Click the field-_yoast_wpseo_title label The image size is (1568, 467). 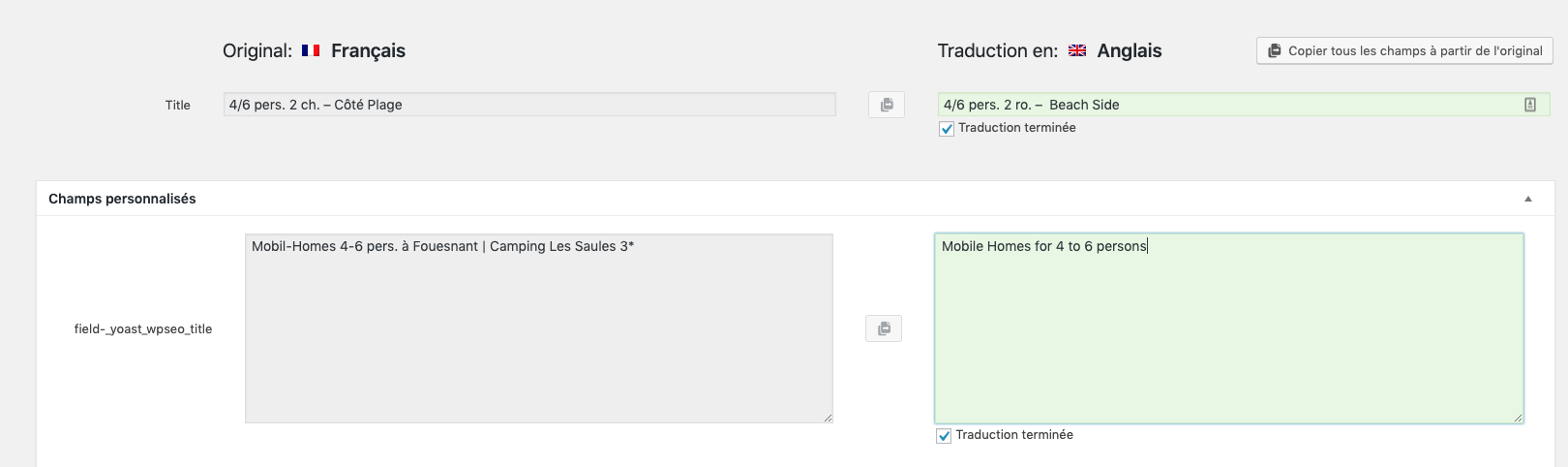pyautogui.click(x=143, y=329)
